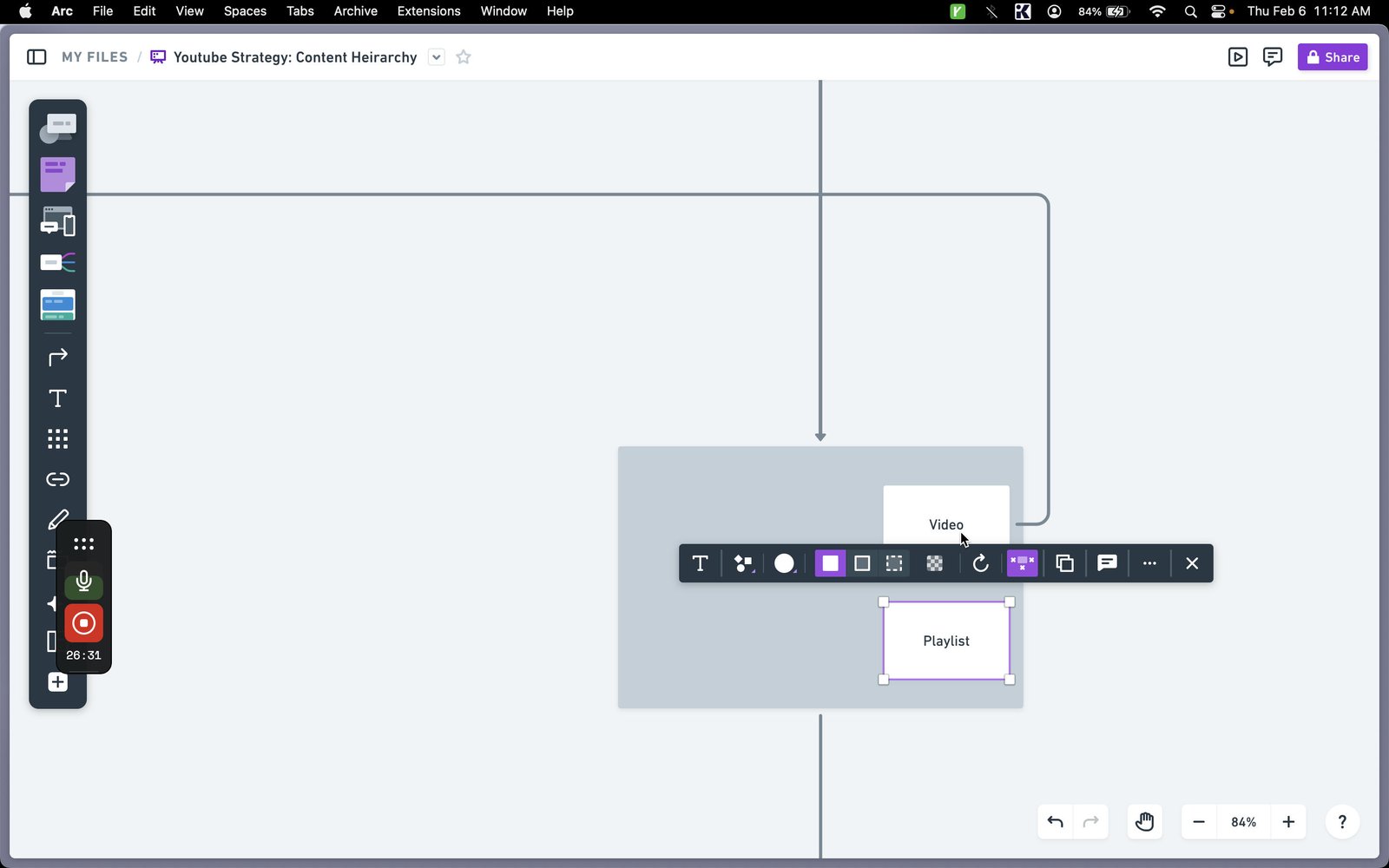Open the shape type dropdown in toolbar
The height and width of the screenshot is (868, 1389).
(x=744, y=563)
